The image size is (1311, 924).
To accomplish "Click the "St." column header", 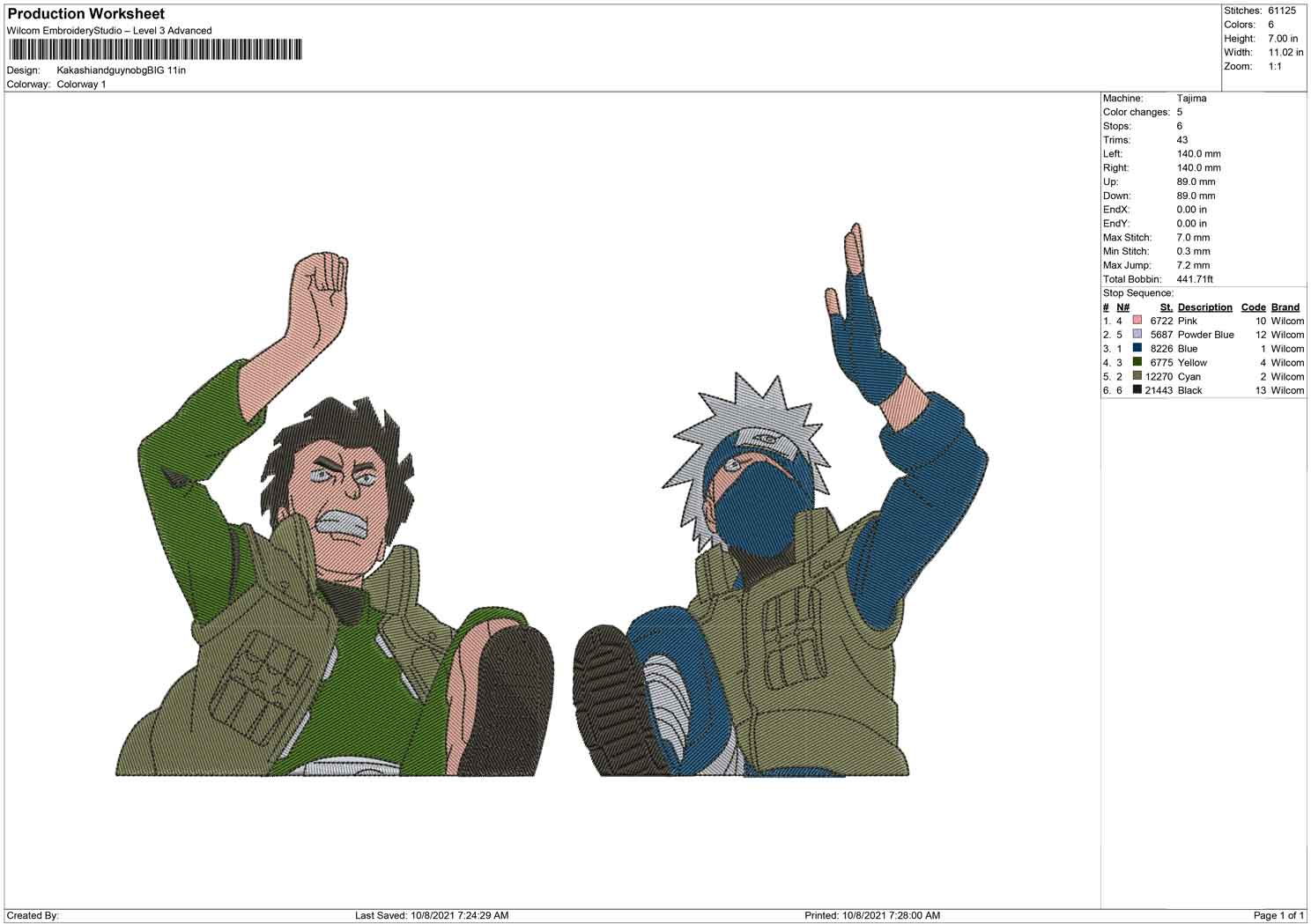I will pyautogui.click(x=1167, y=307).
